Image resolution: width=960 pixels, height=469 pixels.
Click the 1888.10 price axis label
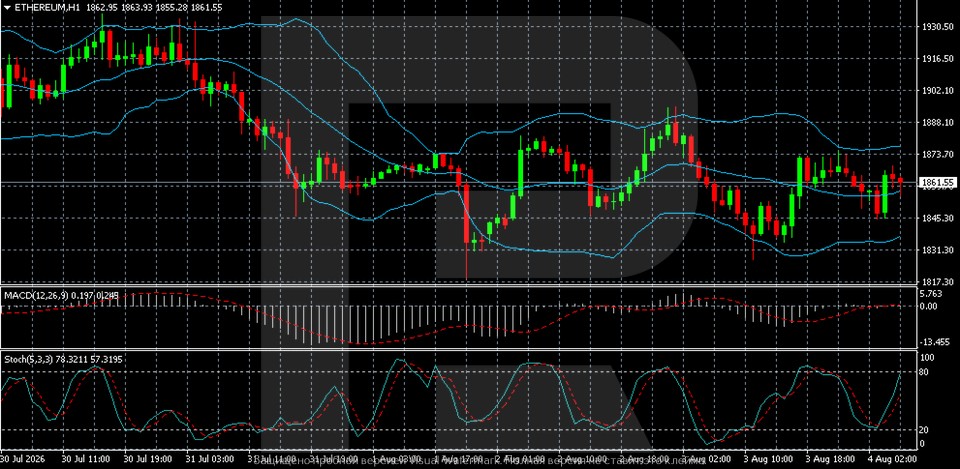point(937,122)
